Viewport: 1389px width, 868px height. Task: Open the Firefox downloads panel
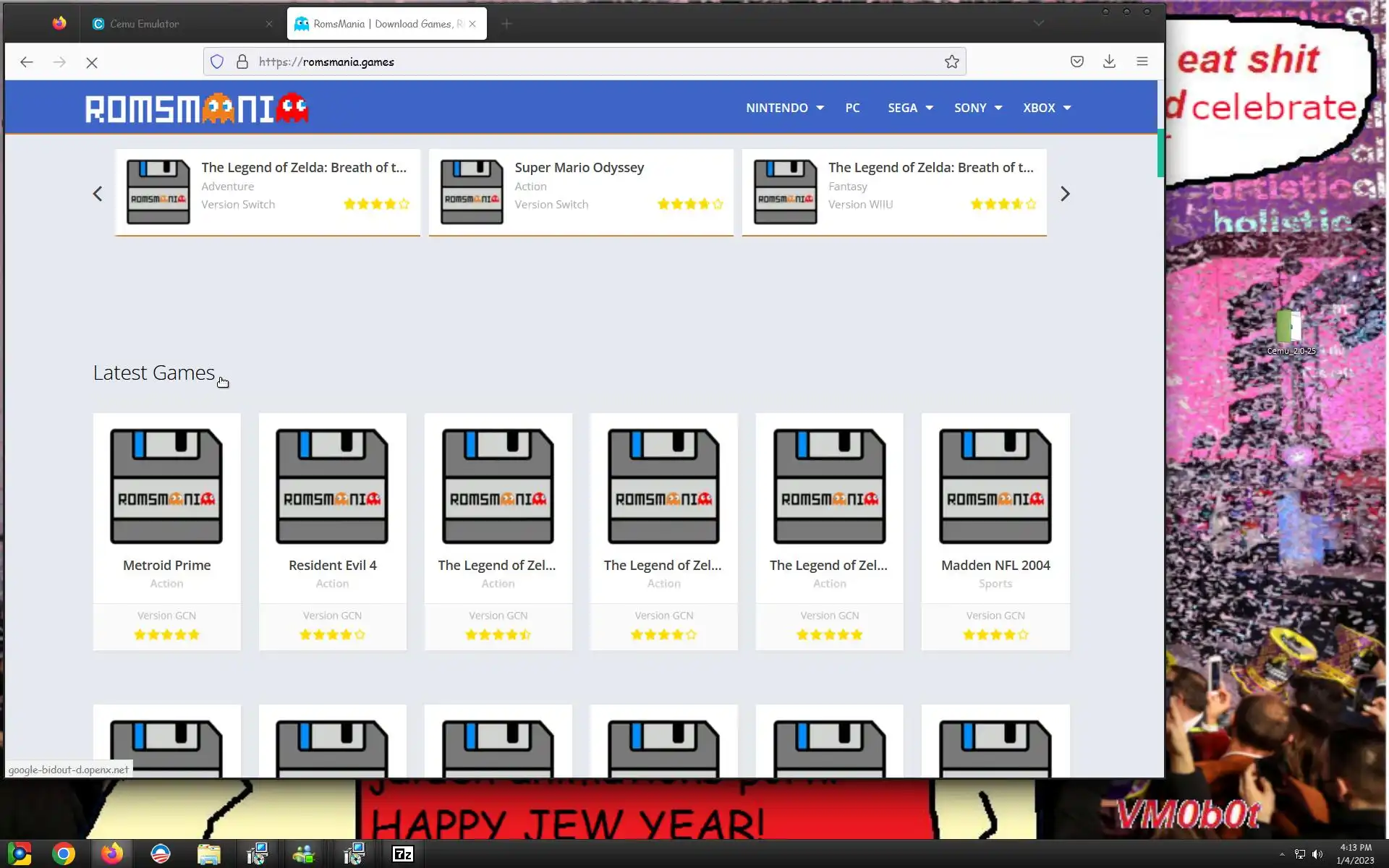[x=1109, y=62]
